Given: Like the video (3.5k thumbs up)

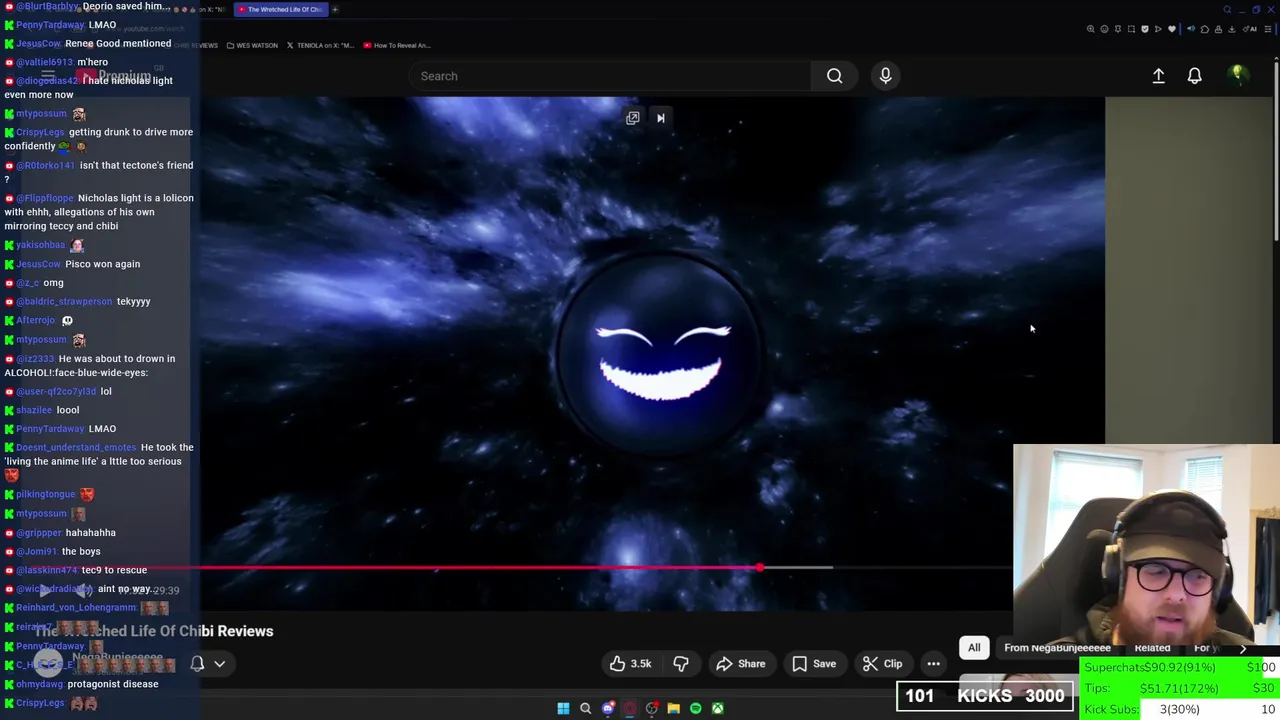Looking at the screenshot, I should tap(631, 664).
